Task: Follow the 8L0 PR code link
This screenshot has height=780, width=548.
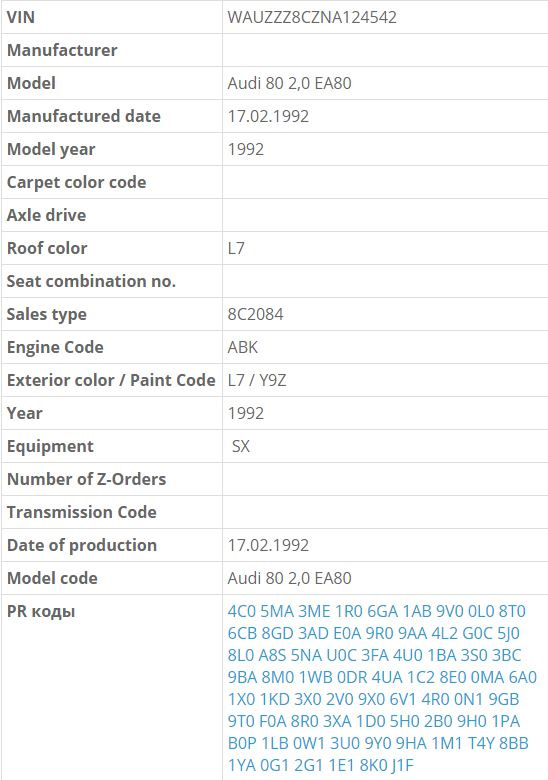Action: click(x=241, y=655)
